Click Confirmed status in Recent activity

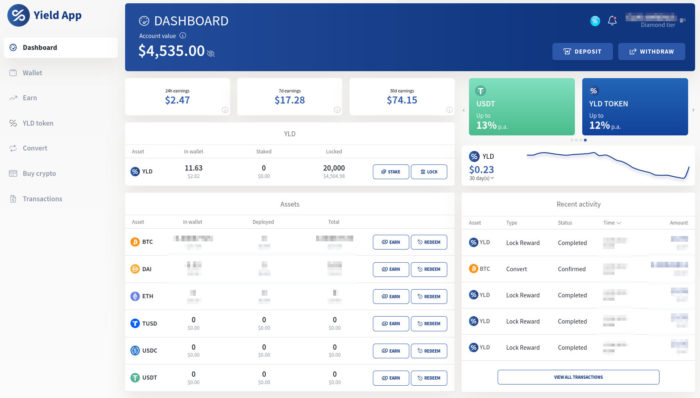[x=571, y=269]
